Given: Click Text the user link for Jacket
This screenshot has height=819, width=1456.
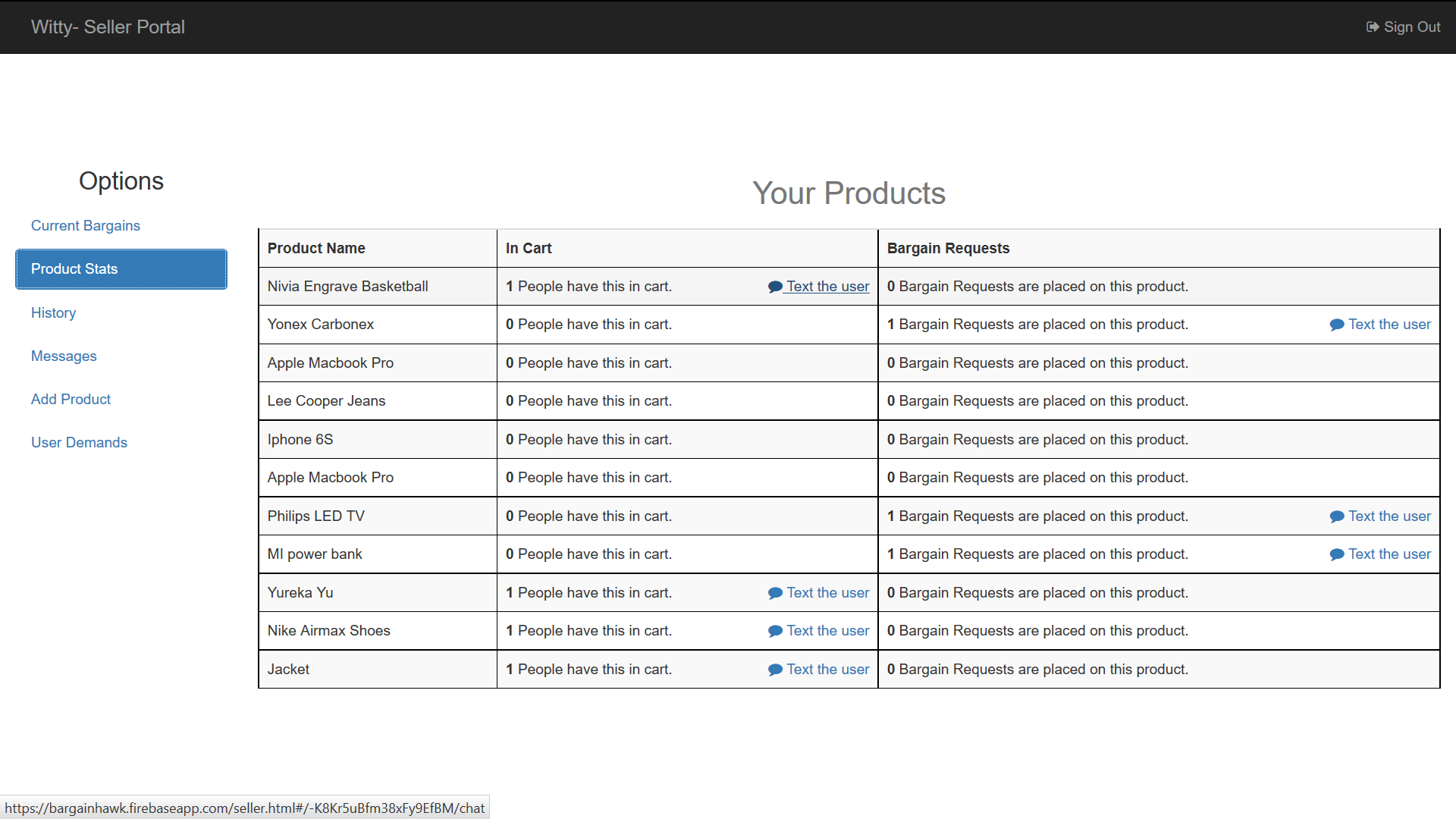Looking at the screenshot, I should (827, 670).
